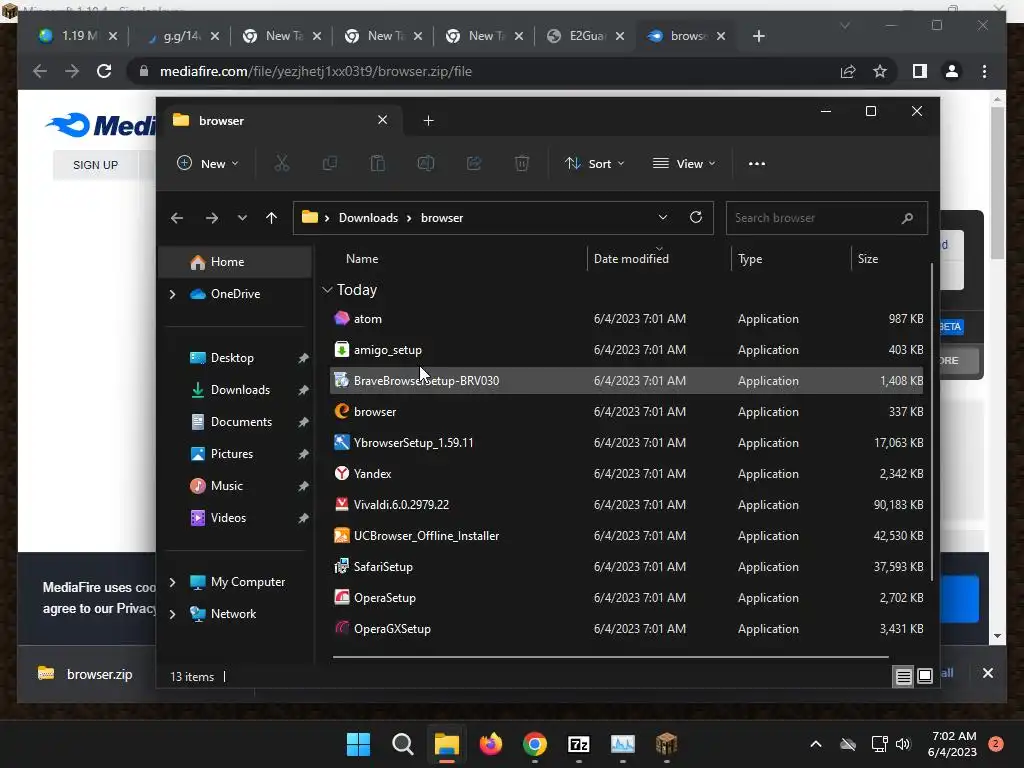Viewport: 1024px width, 768px height.
Task: Open Downloads in the navigation pane
Action: pos(240,390)
